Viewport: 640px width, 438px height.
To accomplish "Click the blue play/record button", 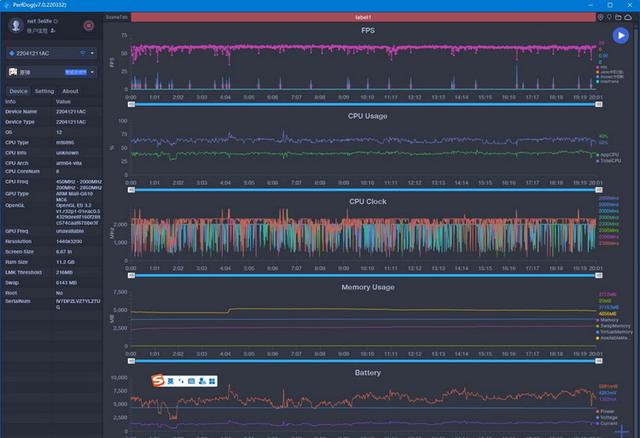I will click(x=620, y=36).
